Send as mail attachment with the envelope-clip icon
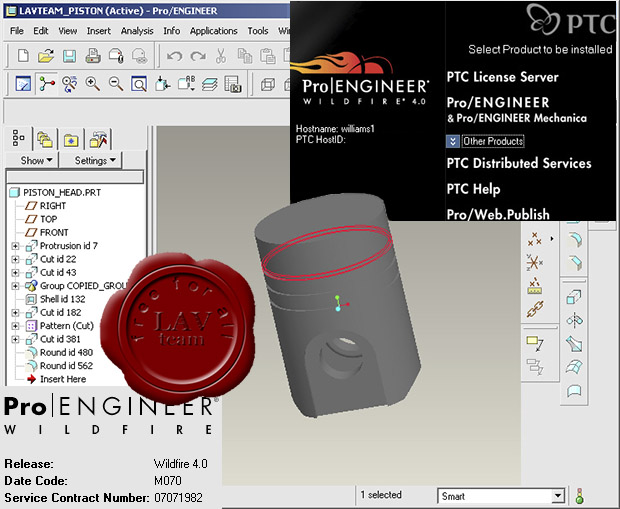The height and width of the screenshot is (509, 620). coord(116,56)
